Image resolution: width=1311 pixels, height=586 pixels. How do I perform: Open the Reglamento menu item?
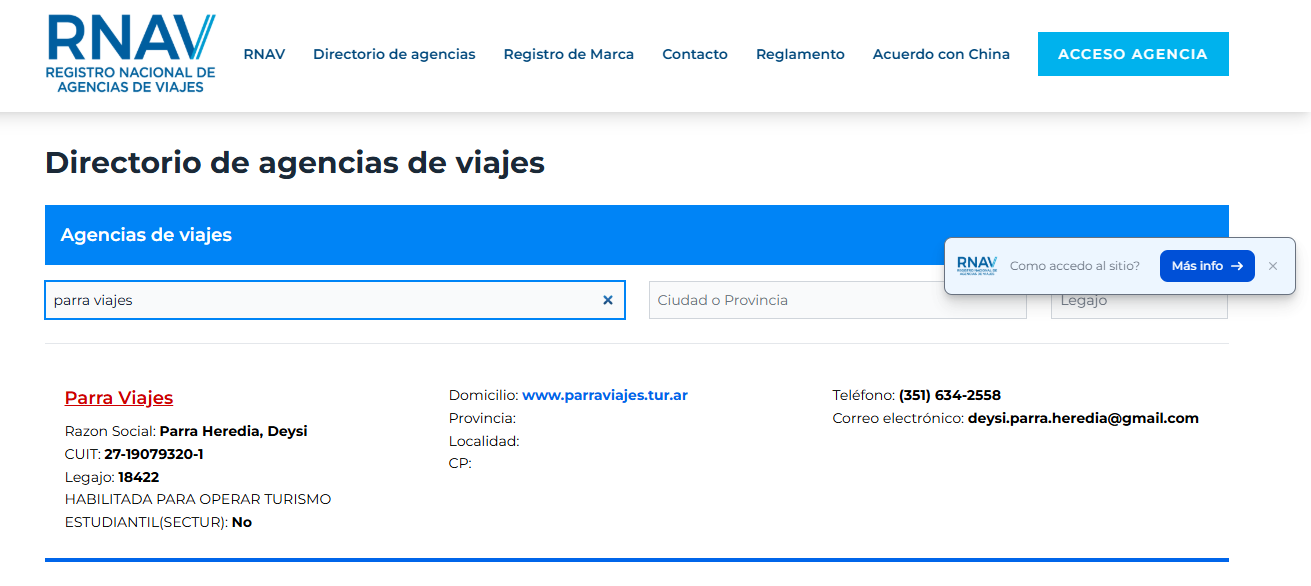coord(800,54)
